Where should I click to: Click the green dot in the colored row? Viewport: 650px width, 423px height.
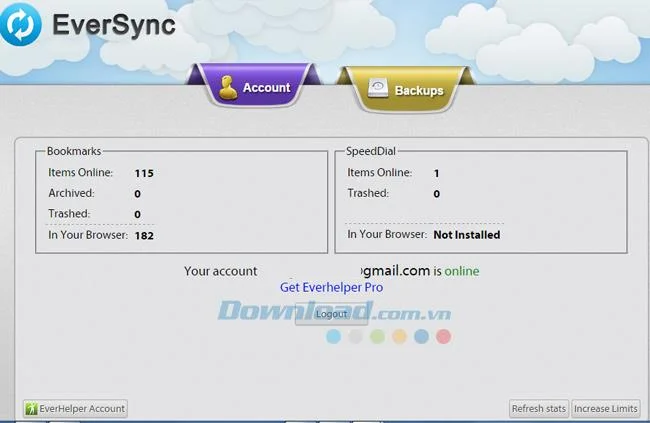coord(377,336)
